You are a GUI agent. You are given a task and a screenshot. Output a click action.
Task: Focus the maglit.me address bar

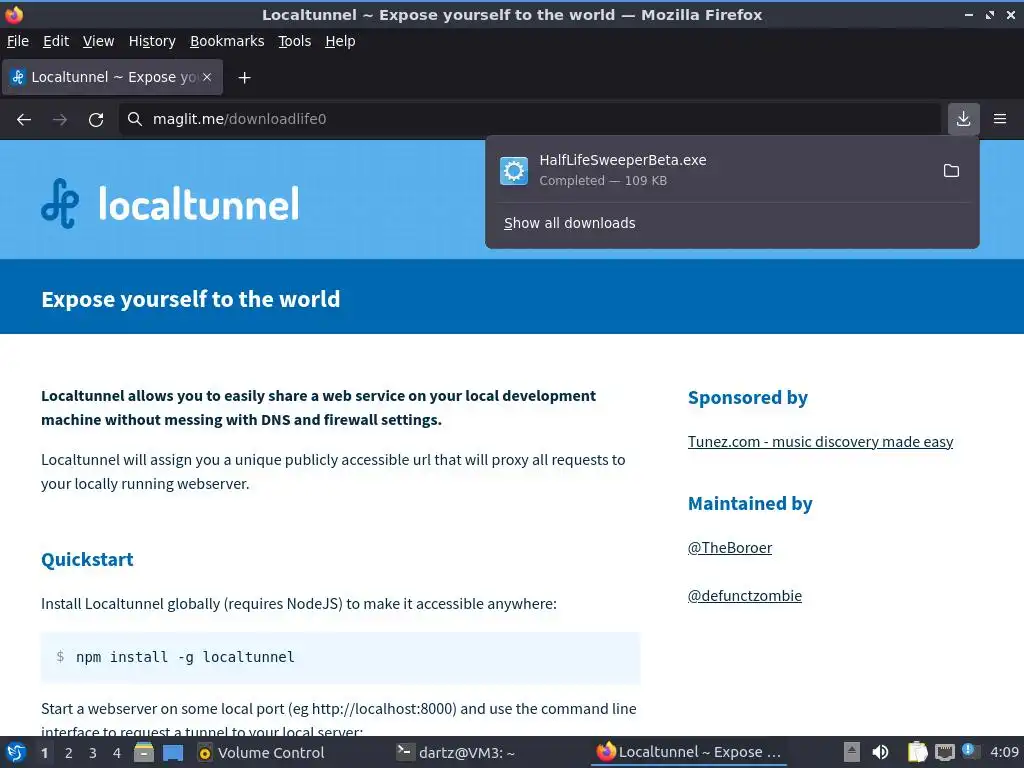(x=529, y=119)
